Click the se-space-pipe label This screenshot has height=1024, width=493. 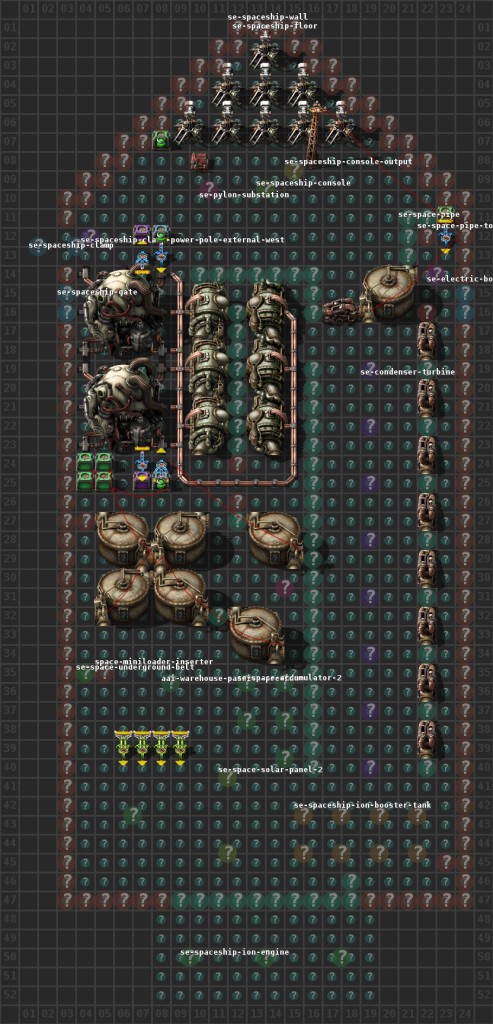[429, 214]
